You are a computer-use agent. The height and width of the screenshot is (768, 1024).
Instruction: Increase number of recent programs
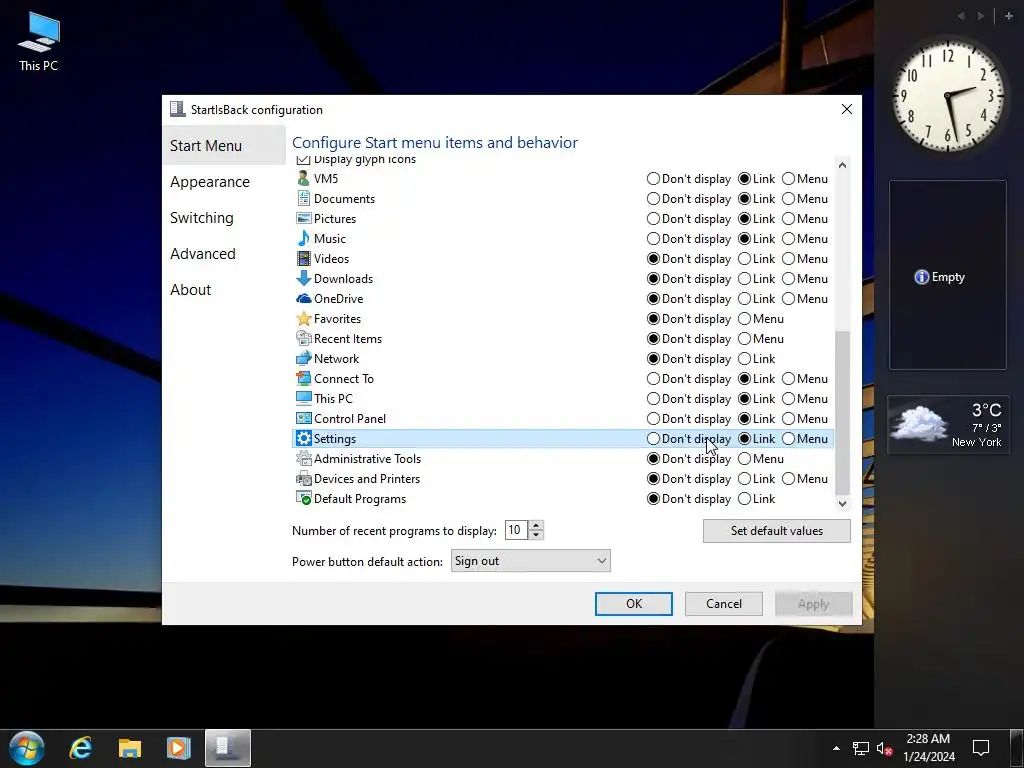pyautogui.click(x=536, y=526)
